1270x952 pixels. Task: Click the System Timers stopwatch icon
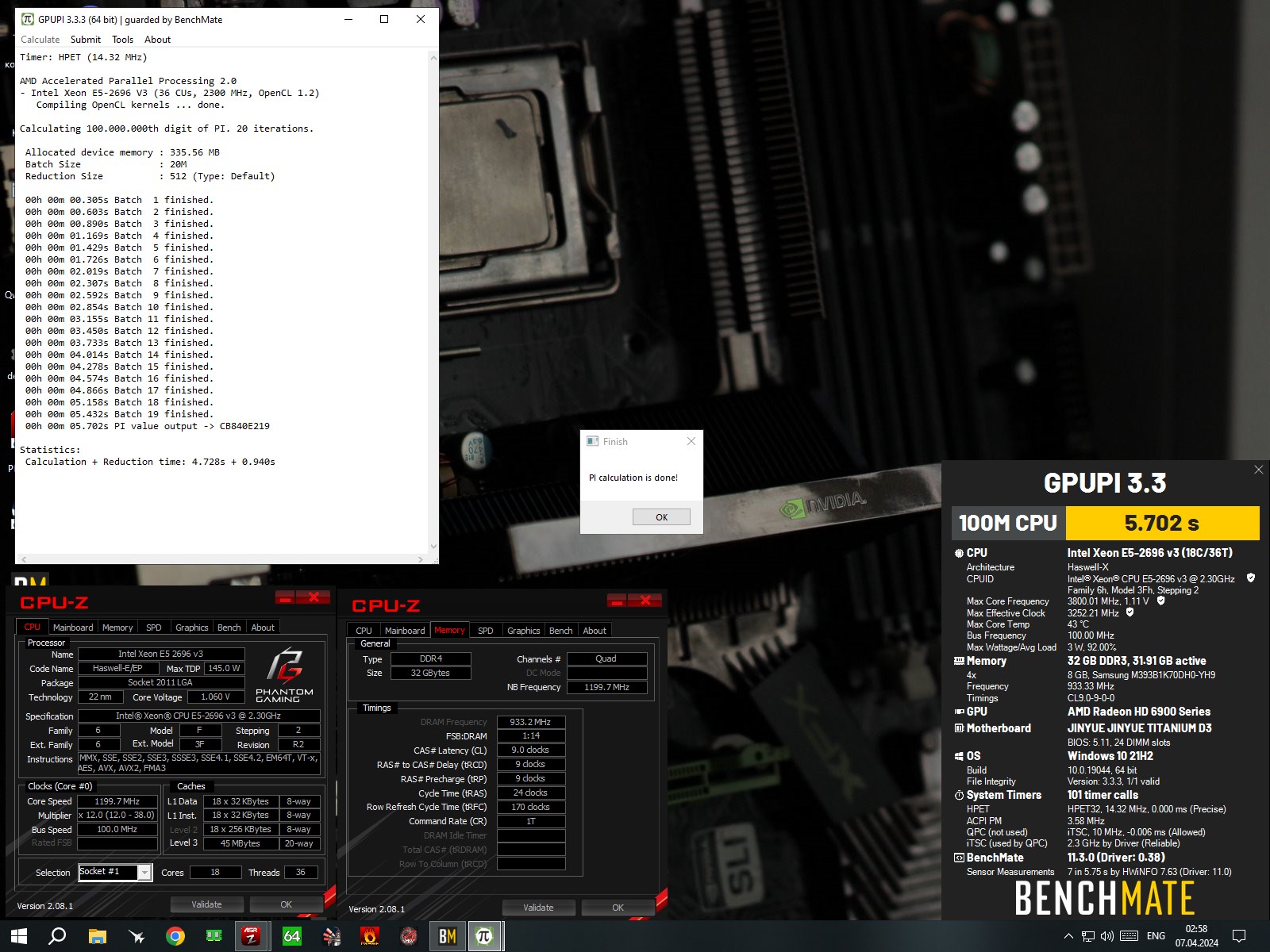[959, 795]
